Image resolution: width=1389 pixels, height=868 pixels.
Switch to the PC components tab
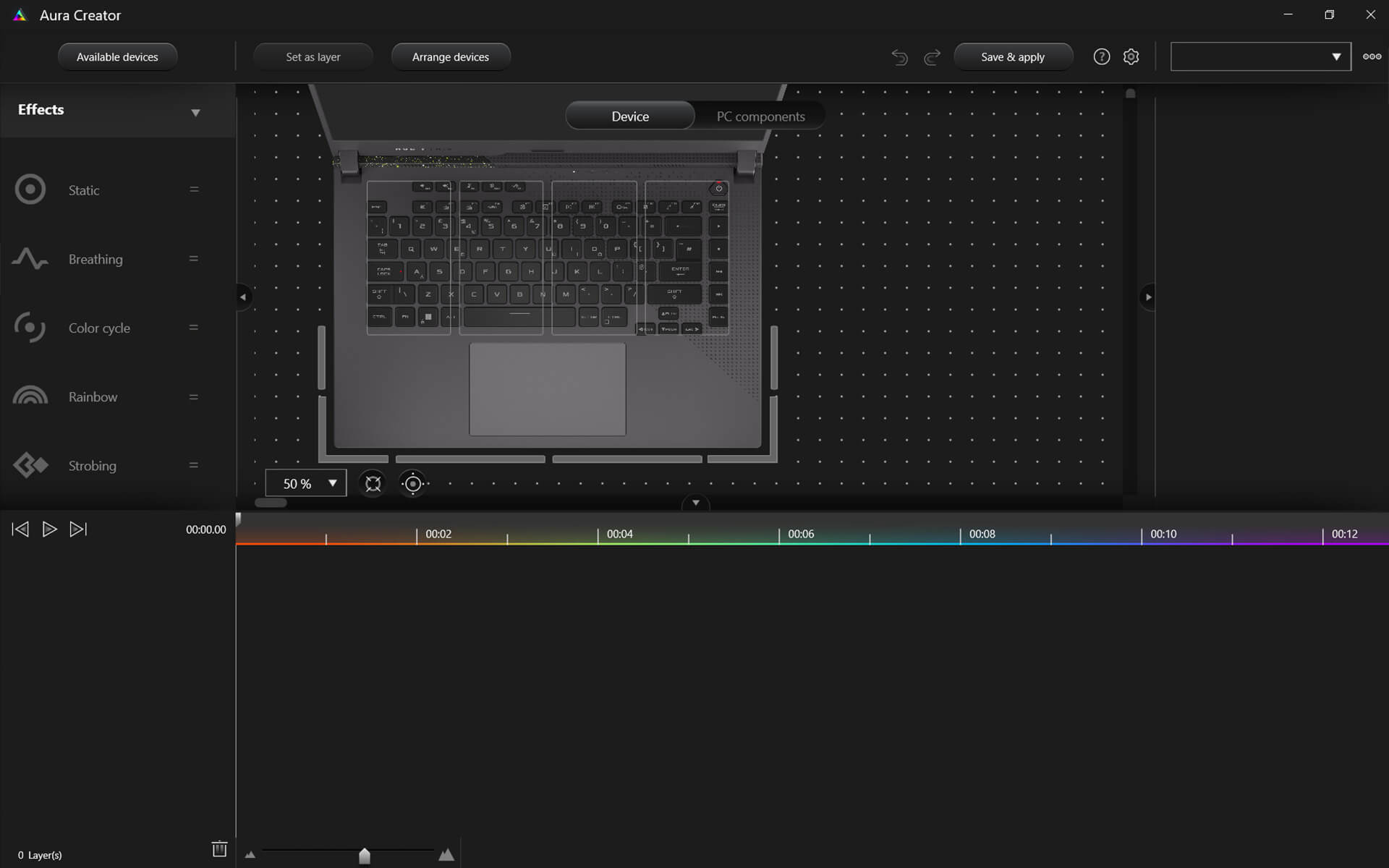click(x=759, y=116)
